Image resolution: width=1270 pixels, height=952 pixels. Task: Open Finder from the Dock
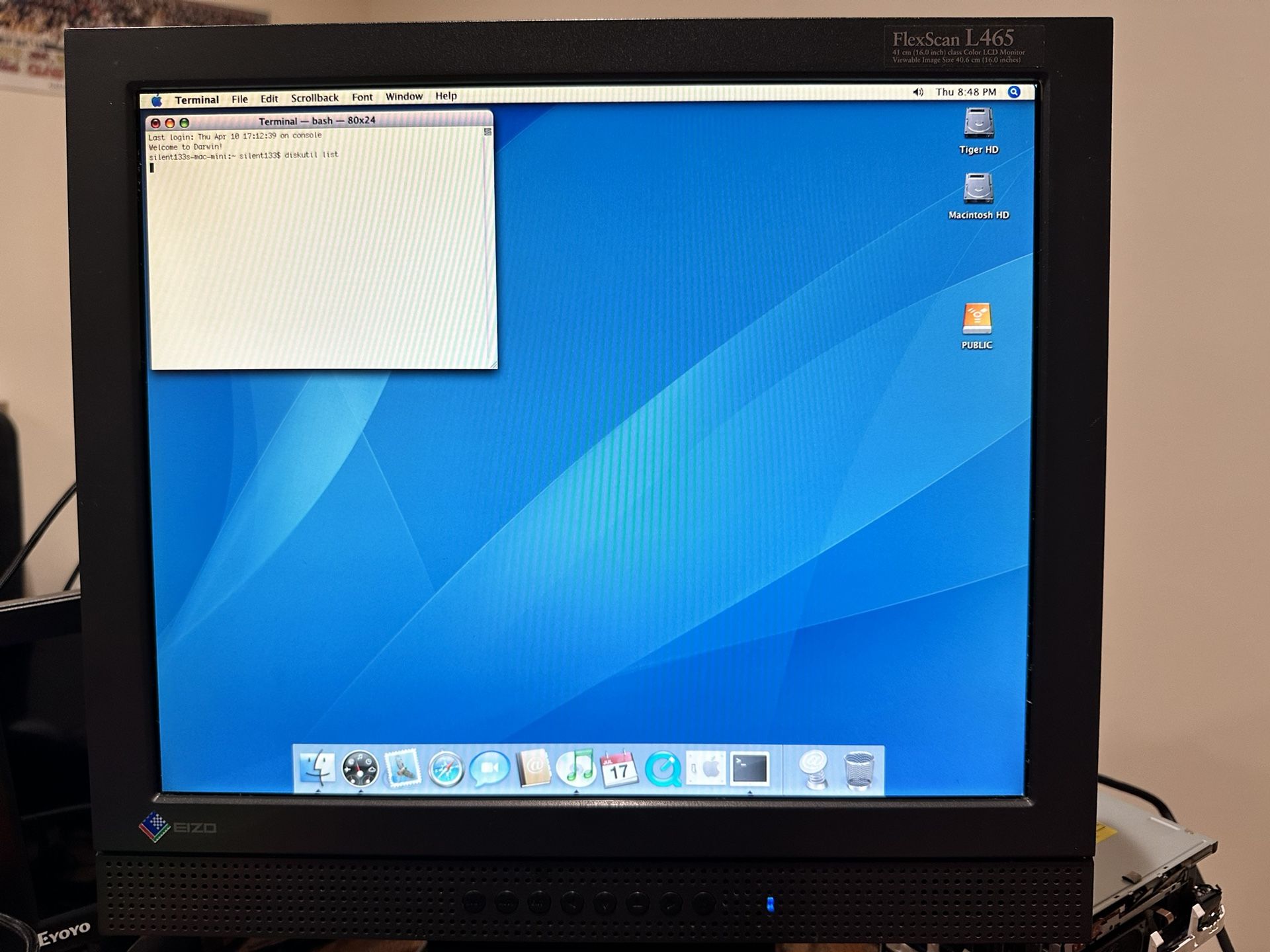coord(317,769)
